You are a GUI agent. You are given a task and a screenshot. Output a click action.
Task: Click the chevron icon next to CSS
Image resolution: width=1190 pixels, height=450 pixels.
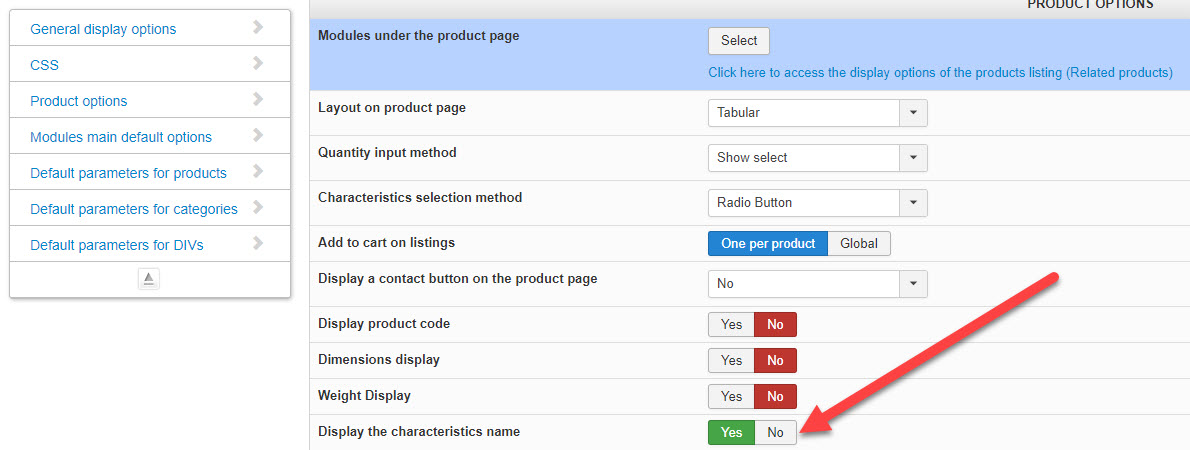258,64
